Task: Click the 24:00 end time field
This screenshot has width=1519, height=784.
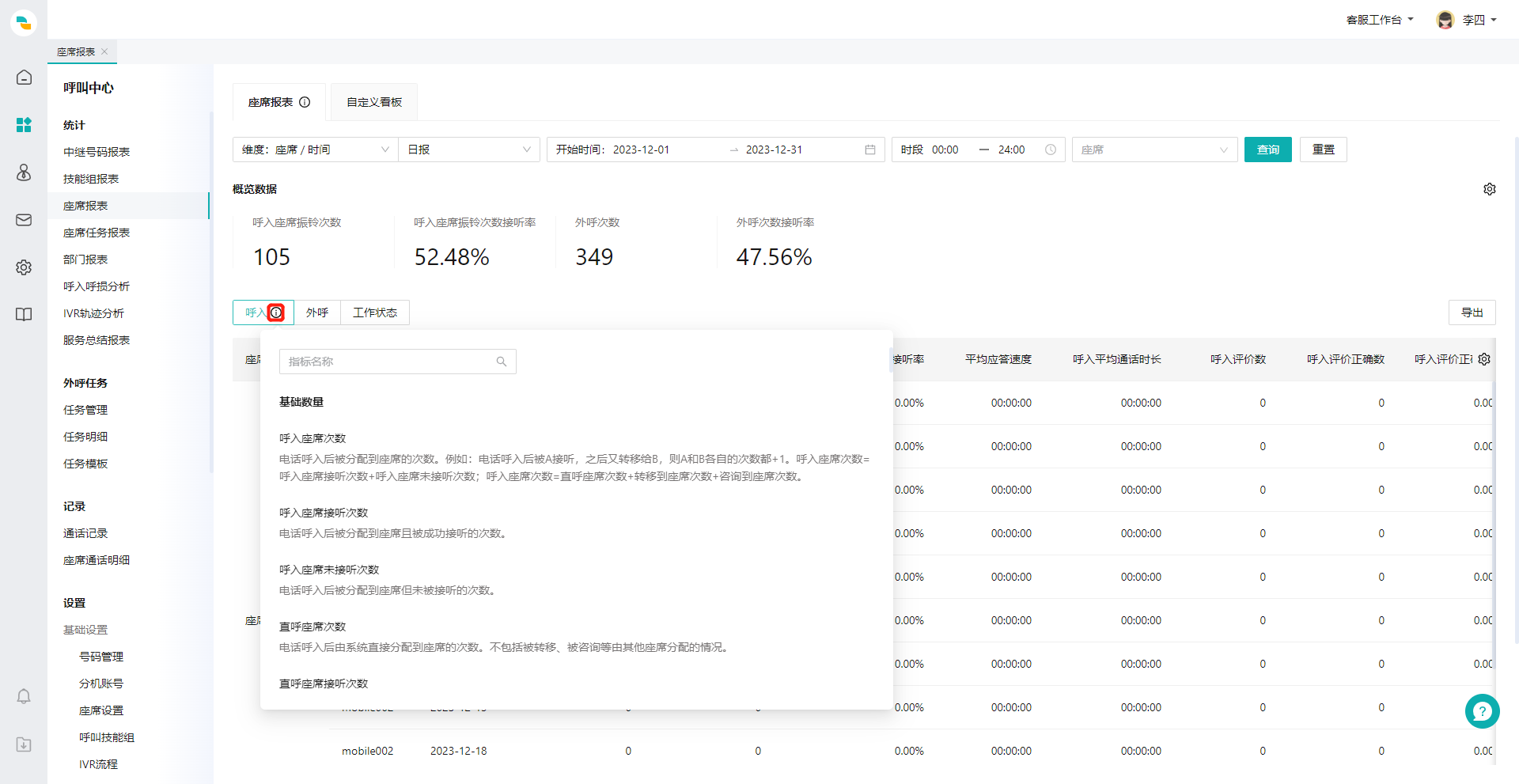Action: point(1012,150)
